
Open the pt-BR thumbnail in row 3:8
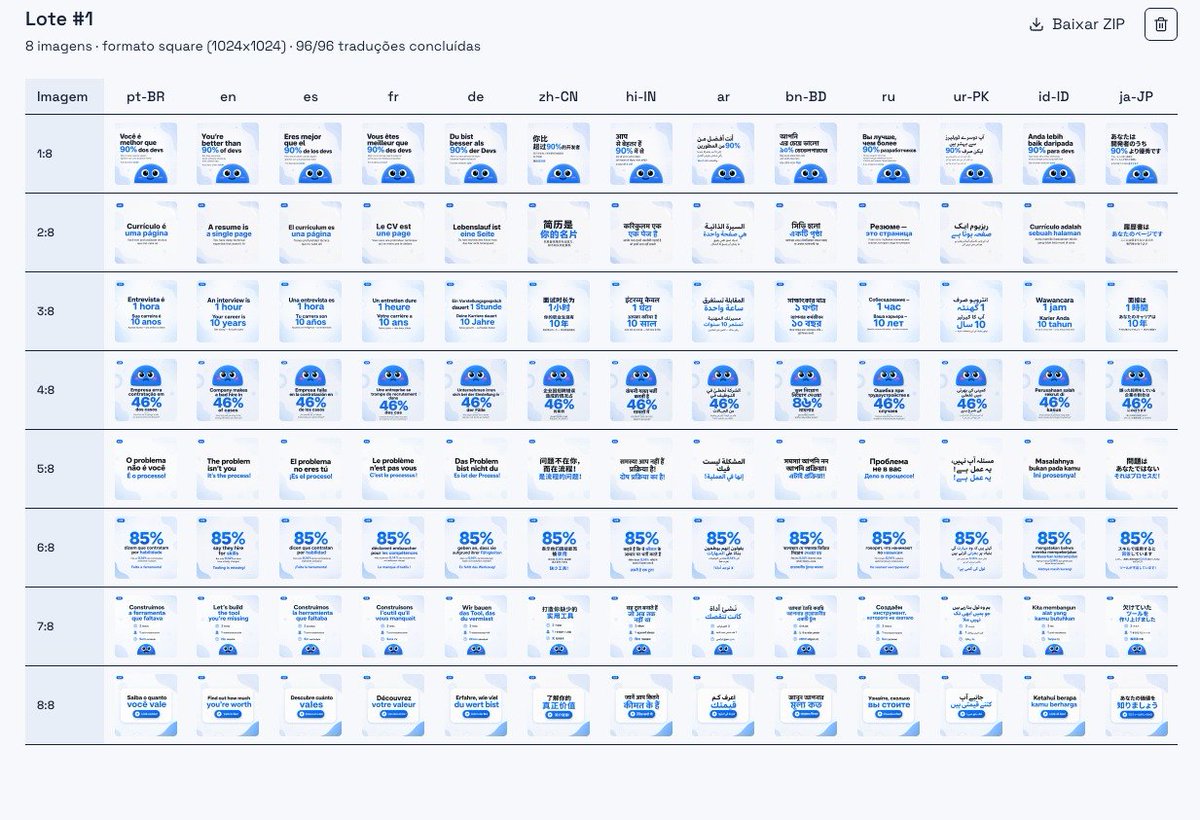pos(146,311)
